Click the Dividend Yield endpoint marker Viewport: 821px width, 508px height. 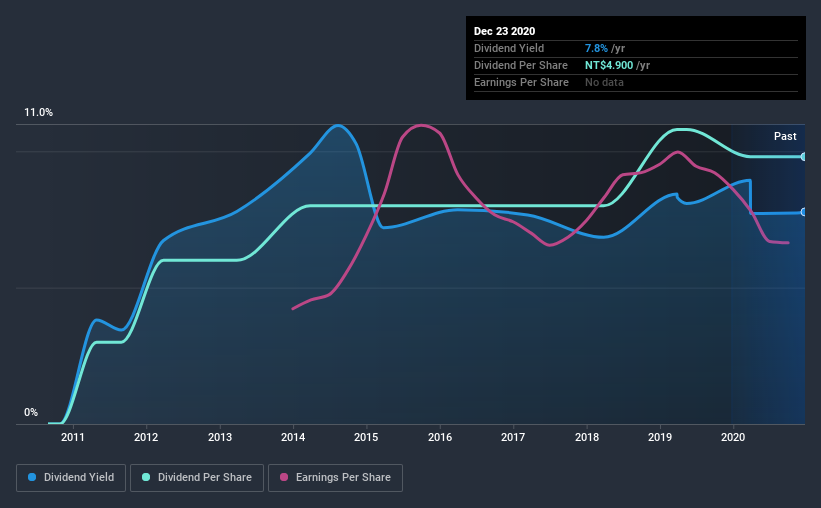803,212
